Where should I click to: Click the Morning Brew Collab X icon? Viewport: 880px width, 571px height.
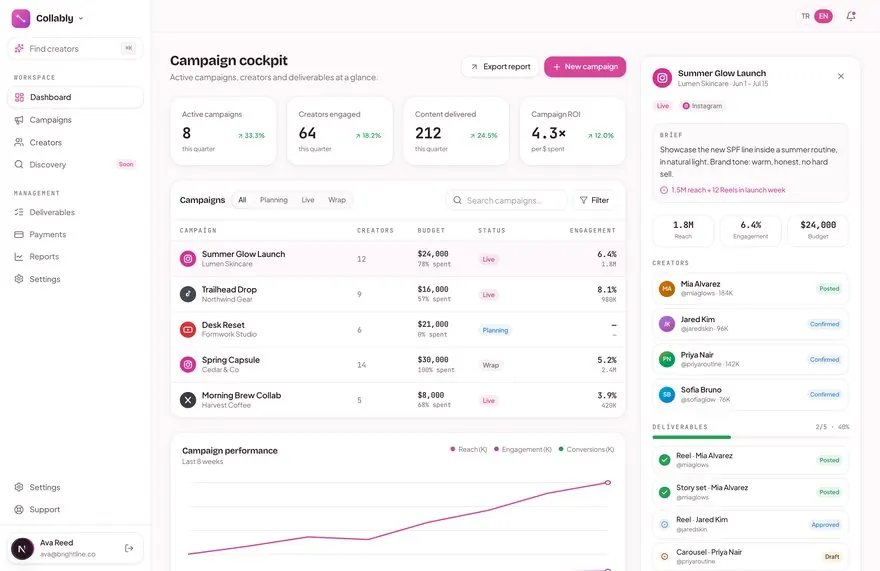(187, 400)
